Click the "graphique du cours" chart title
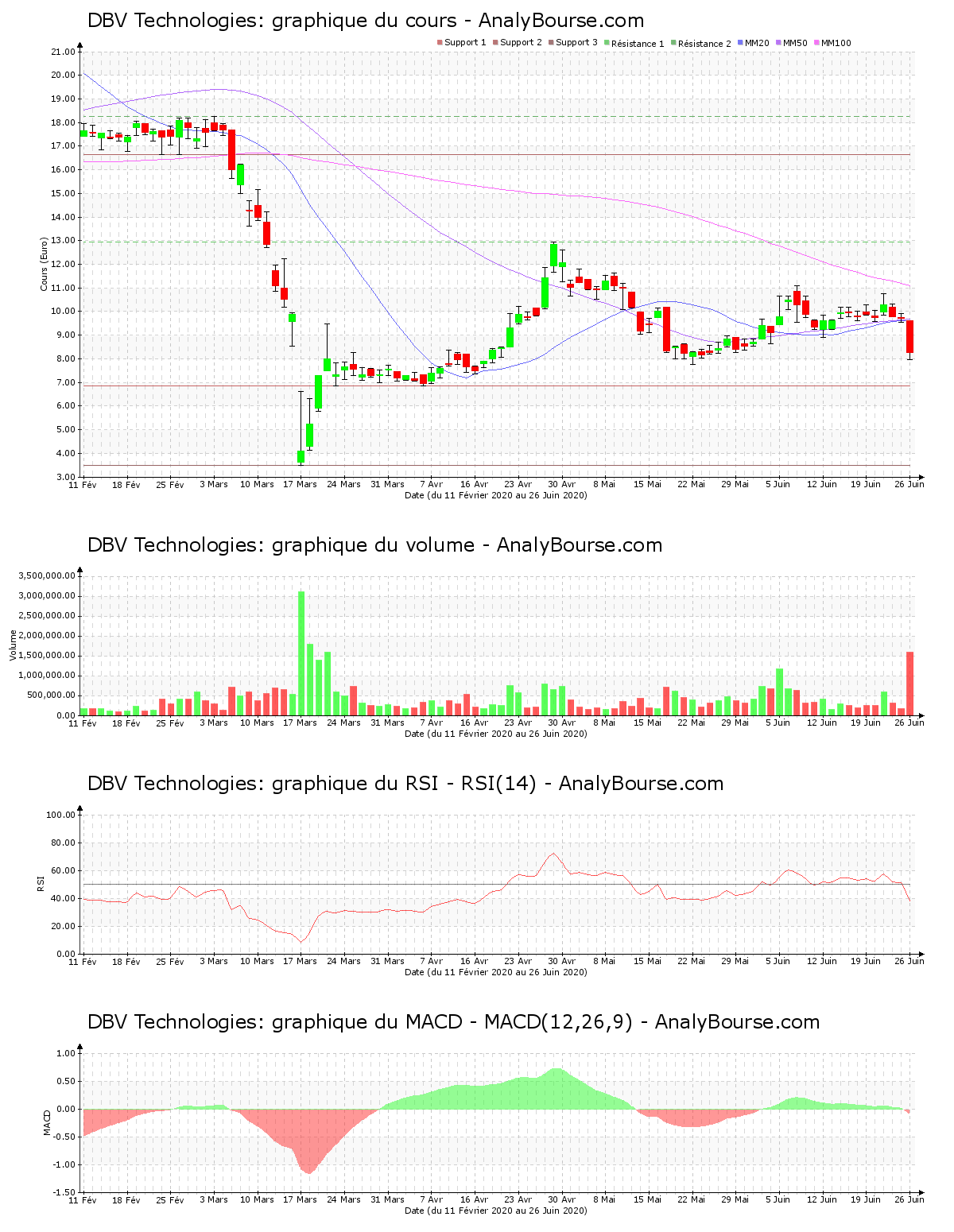 (x=366, y=21)
